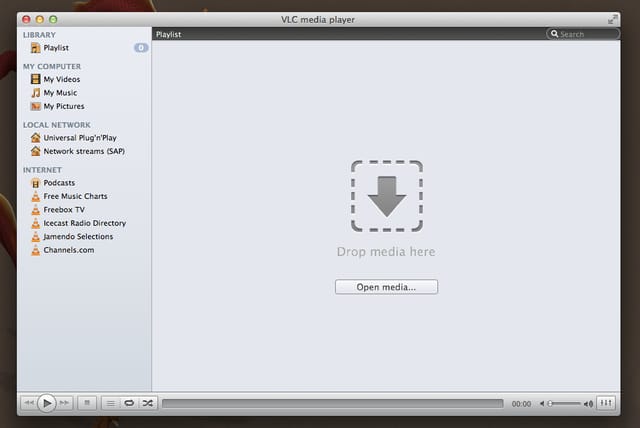The image size is (640, 428).
Task: Enter fullscreen with the window arrows icon
Action: pos(612,19)
